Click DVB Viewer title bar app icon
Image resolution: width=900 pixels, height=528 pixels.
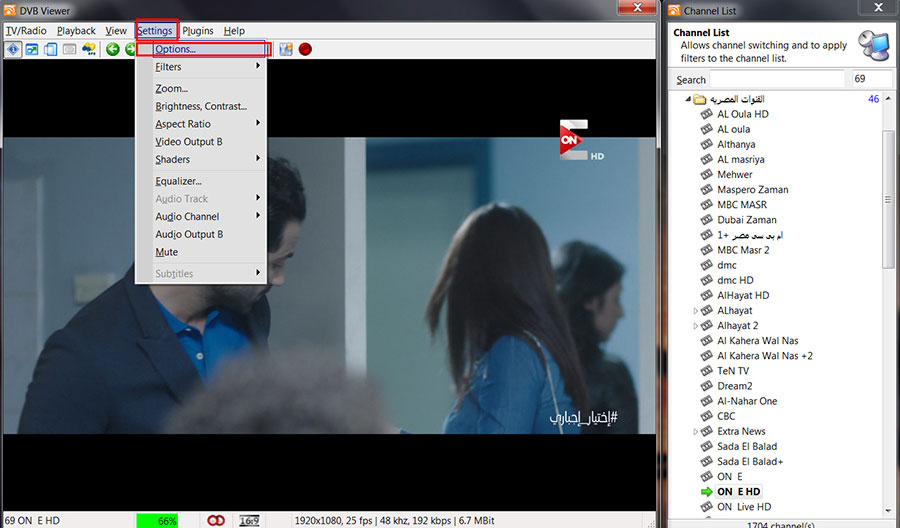[x=10, y=10]
